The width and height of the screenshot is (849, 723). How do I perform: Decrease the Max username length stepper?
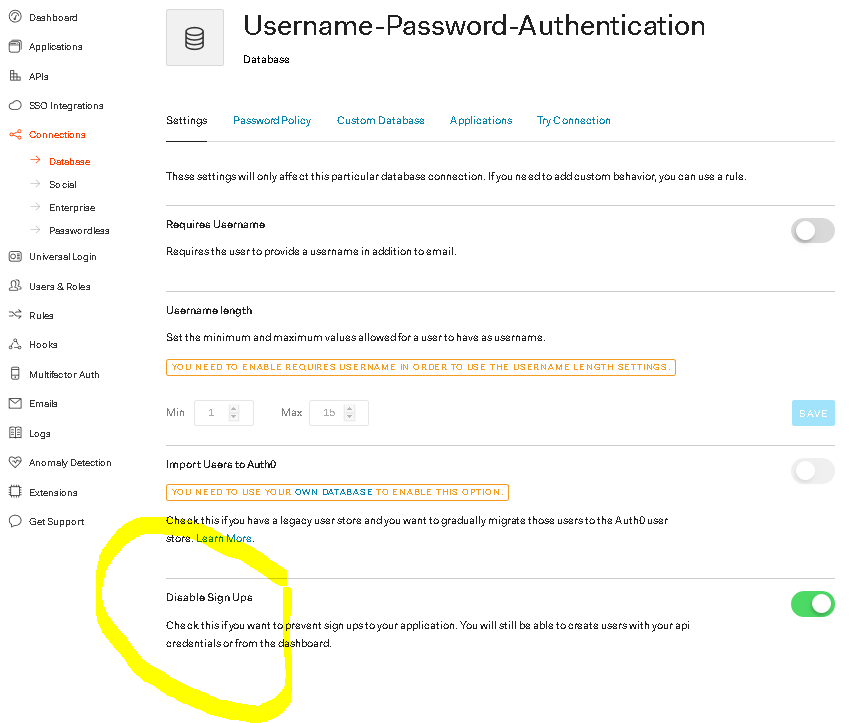[349, 417]
